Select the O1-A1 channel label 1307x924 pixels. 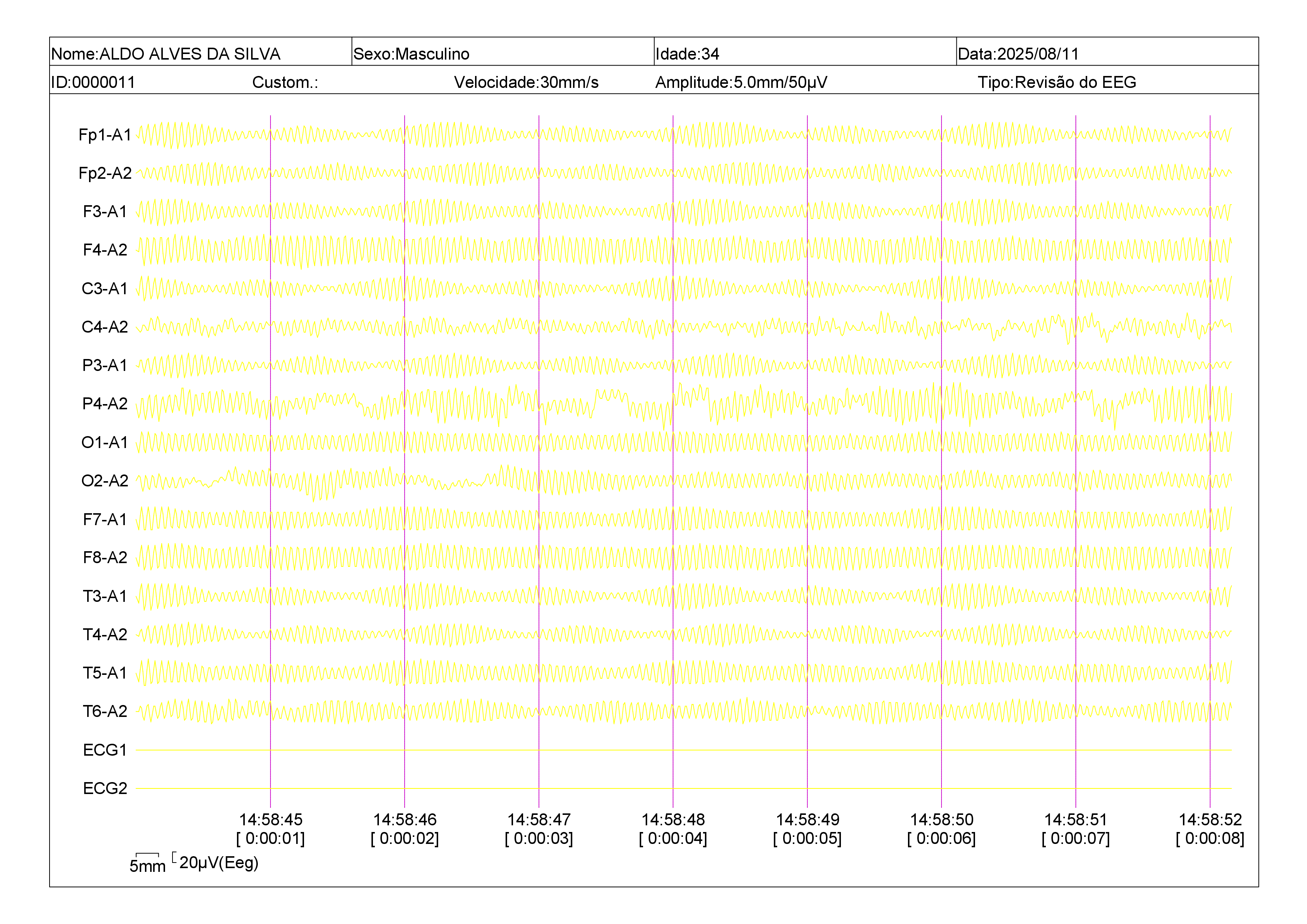(105, 442)
